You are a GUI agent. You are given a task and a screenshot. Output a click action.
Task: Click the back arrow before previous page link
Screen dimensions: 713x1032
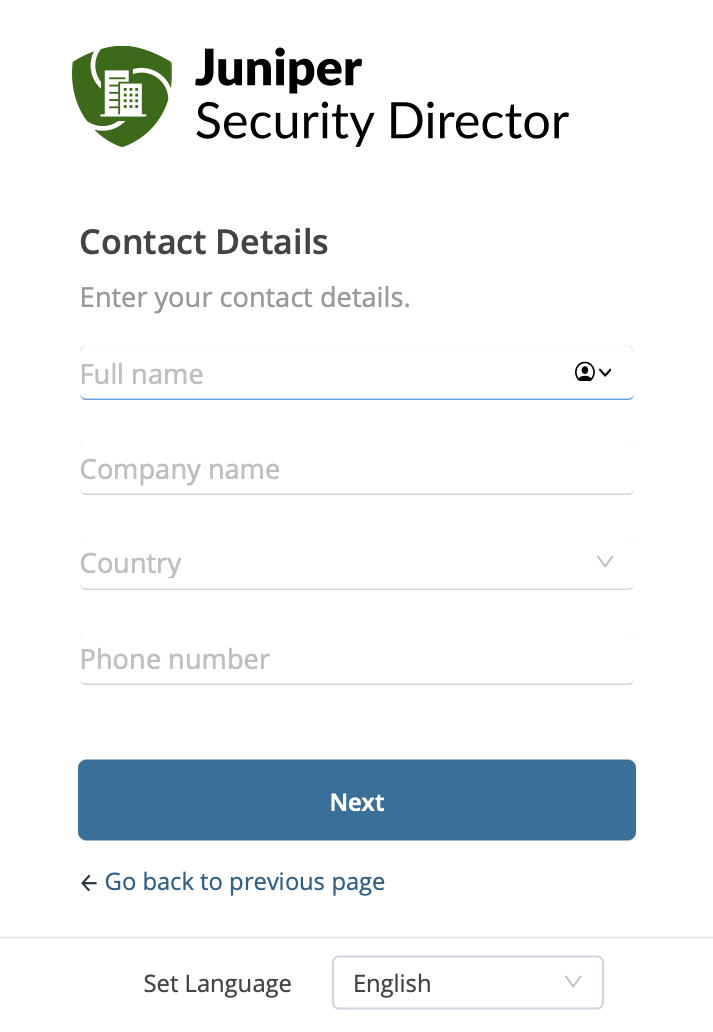pyautogui.click(x=89, y=882)
